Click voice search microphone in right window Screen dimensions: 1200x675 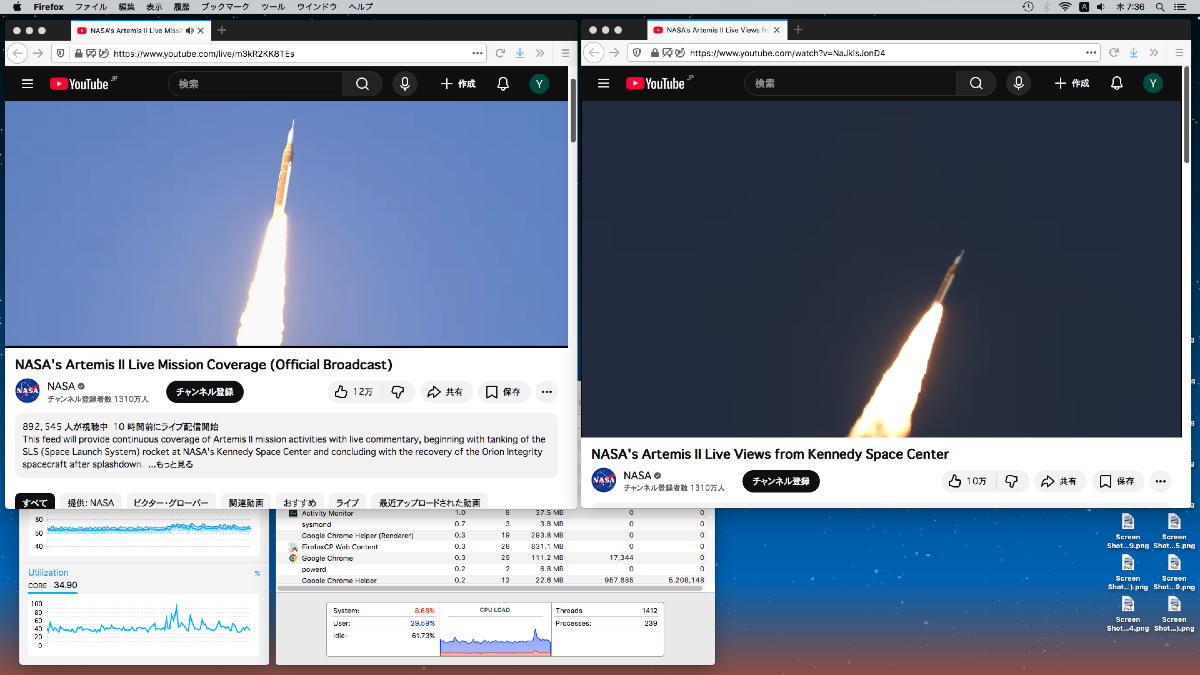tap(1019, 84)
